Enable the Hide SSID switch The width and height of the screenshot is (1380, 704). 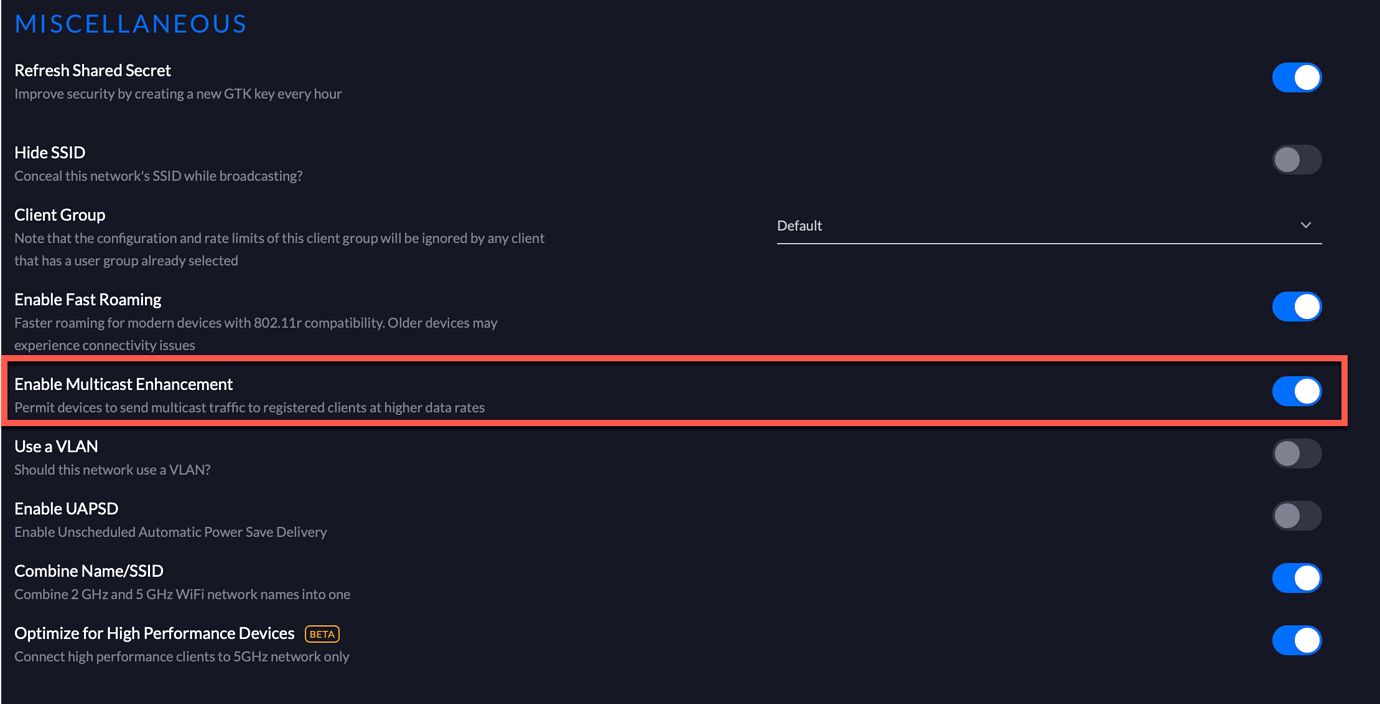pyautogui.click(x=1297, y=159)
